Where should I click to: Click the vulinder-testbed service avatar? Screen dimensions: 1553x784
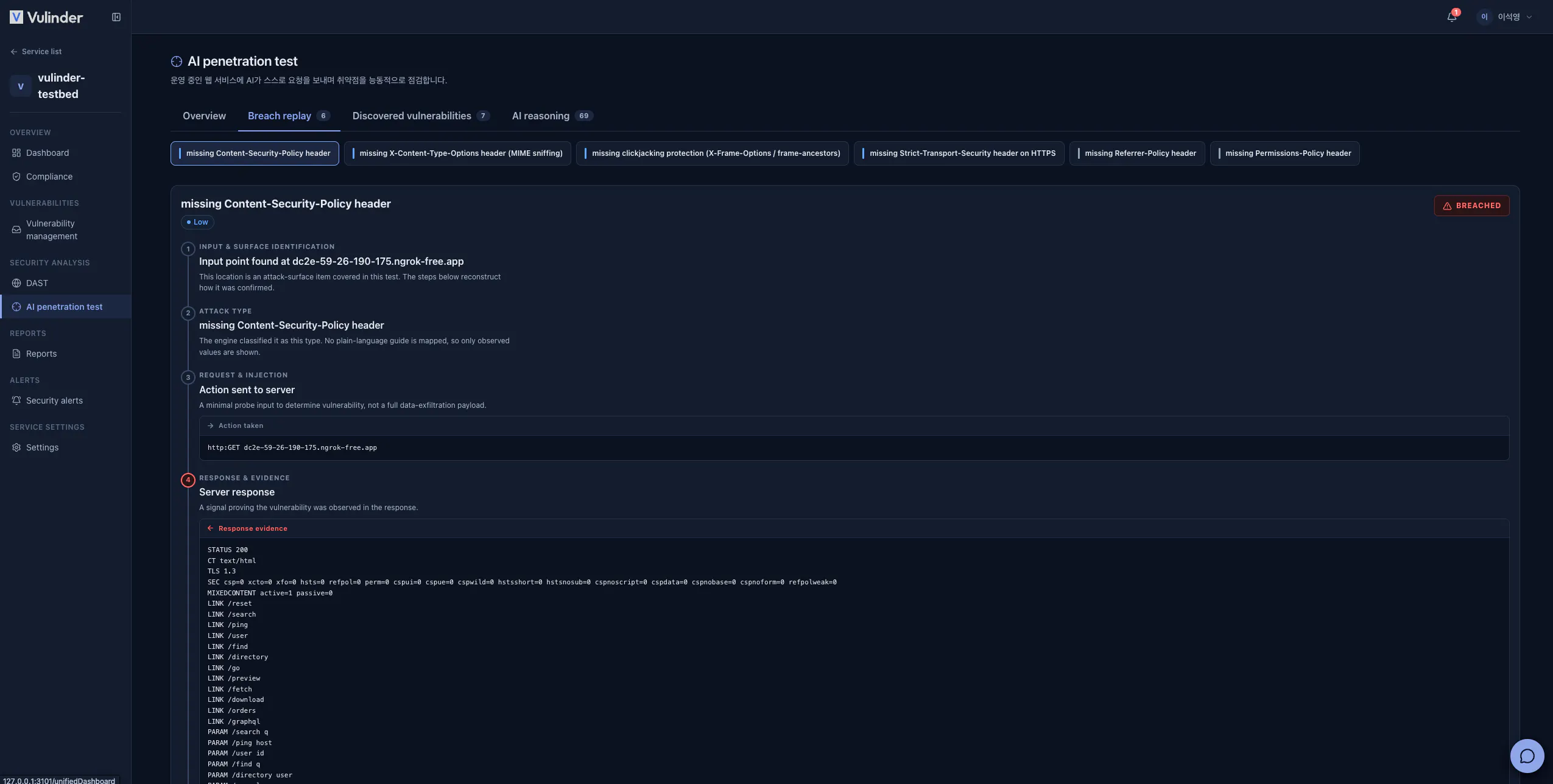pos(21,86)
